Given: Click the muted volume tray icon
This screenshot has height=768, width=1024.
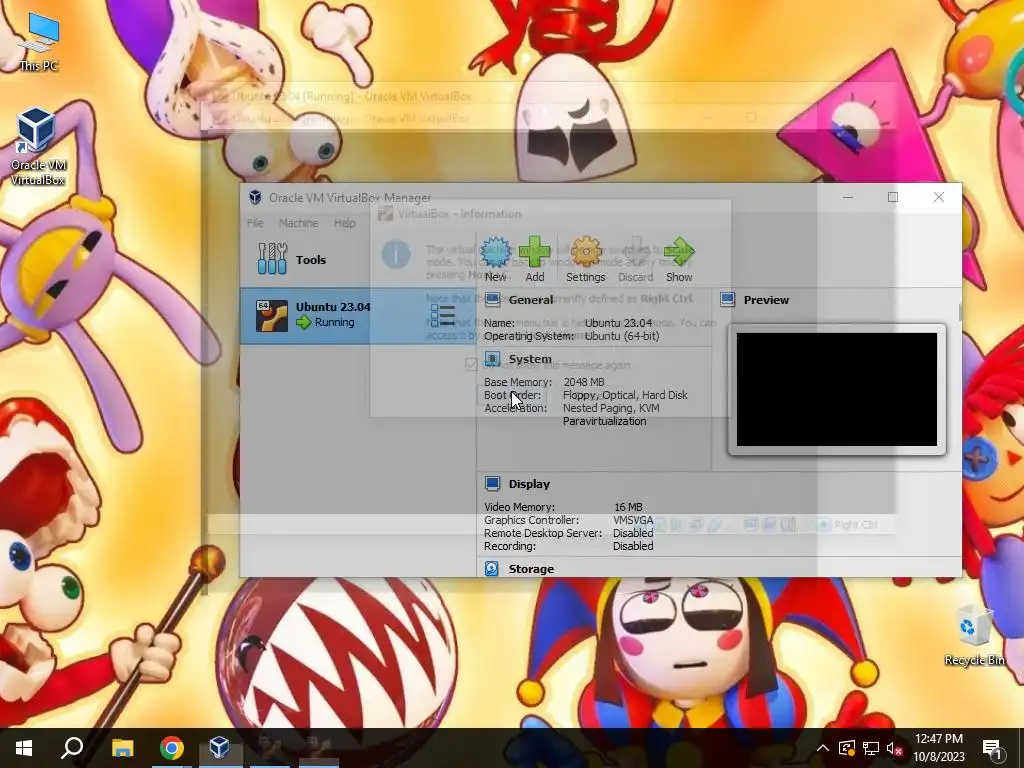Looking at the screenshot, I should coord(895,748).
